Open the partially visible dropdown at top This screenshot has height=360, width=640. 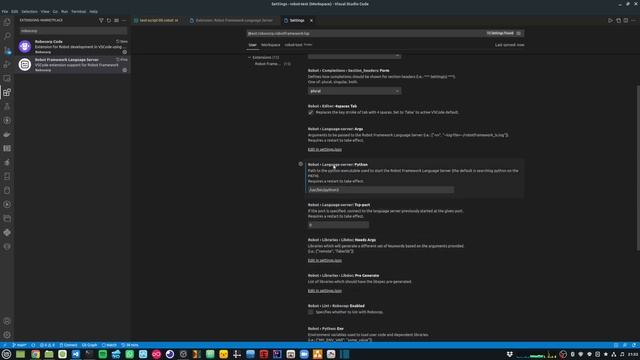click(x=354, y=56)
